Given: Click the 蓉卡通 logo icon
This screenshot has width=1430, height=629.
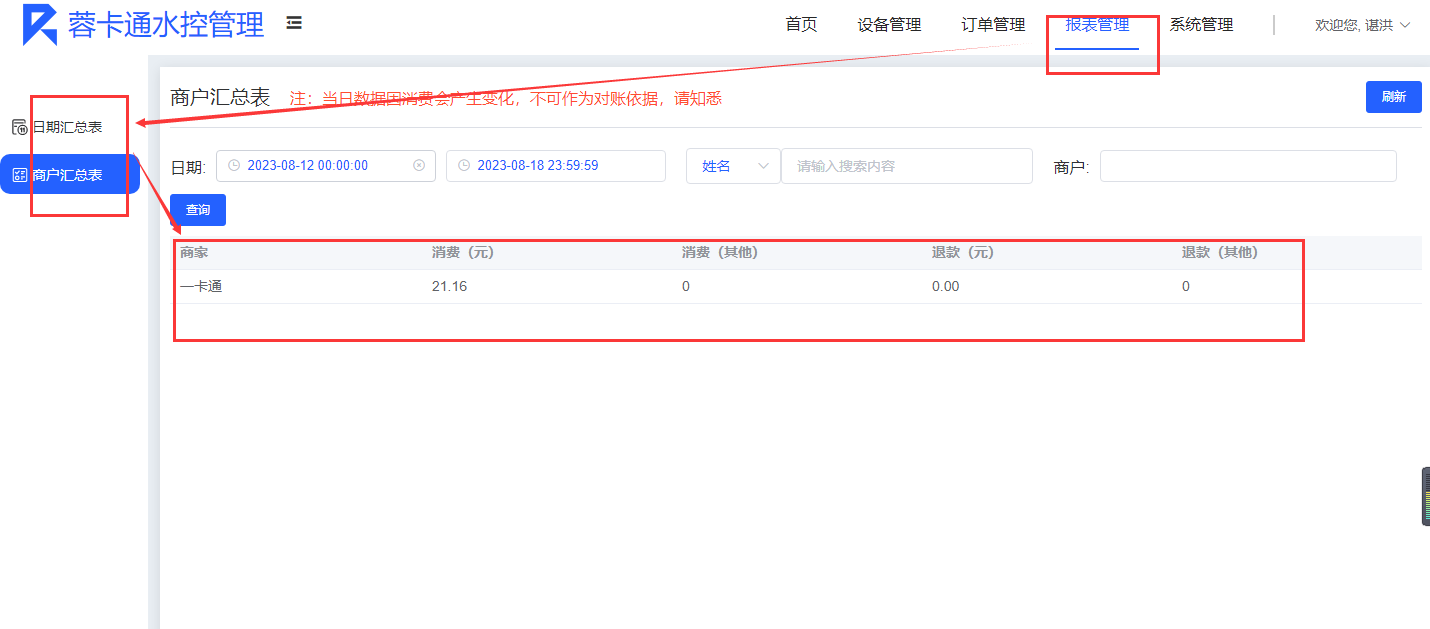Looking at the screenshot, I should point(40,25).
